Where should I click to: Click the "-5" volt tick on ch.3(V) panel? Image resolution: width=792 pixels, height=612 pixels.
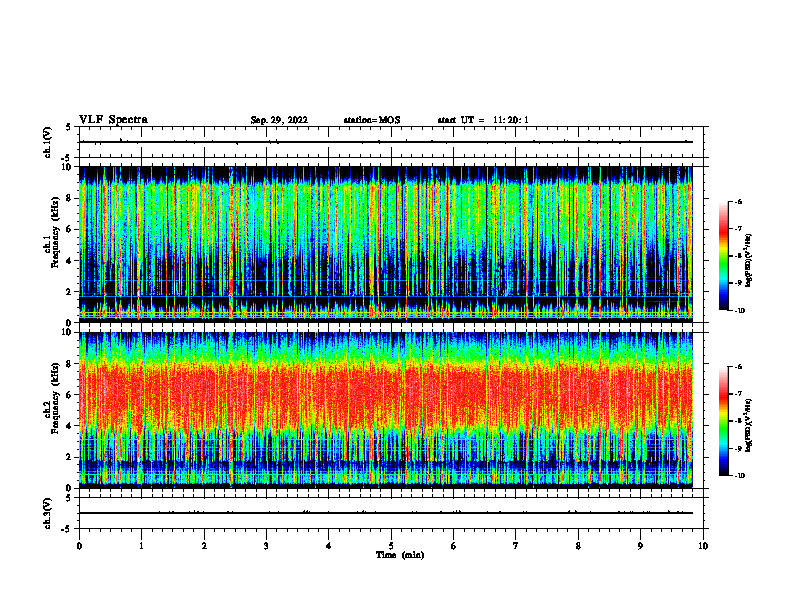click(66, 529)
